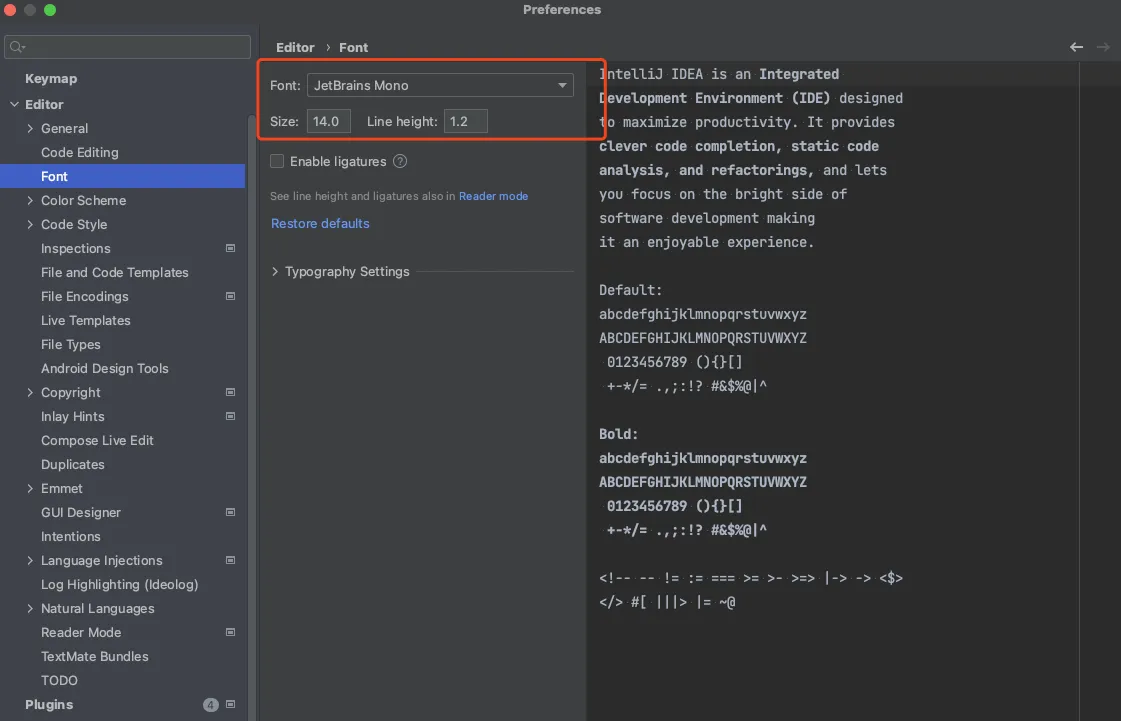Viewport: 1121px width, 721px height.
Task: Open the Font dropdown showing JetBrains Mono
Action: [x=440, y=85]
